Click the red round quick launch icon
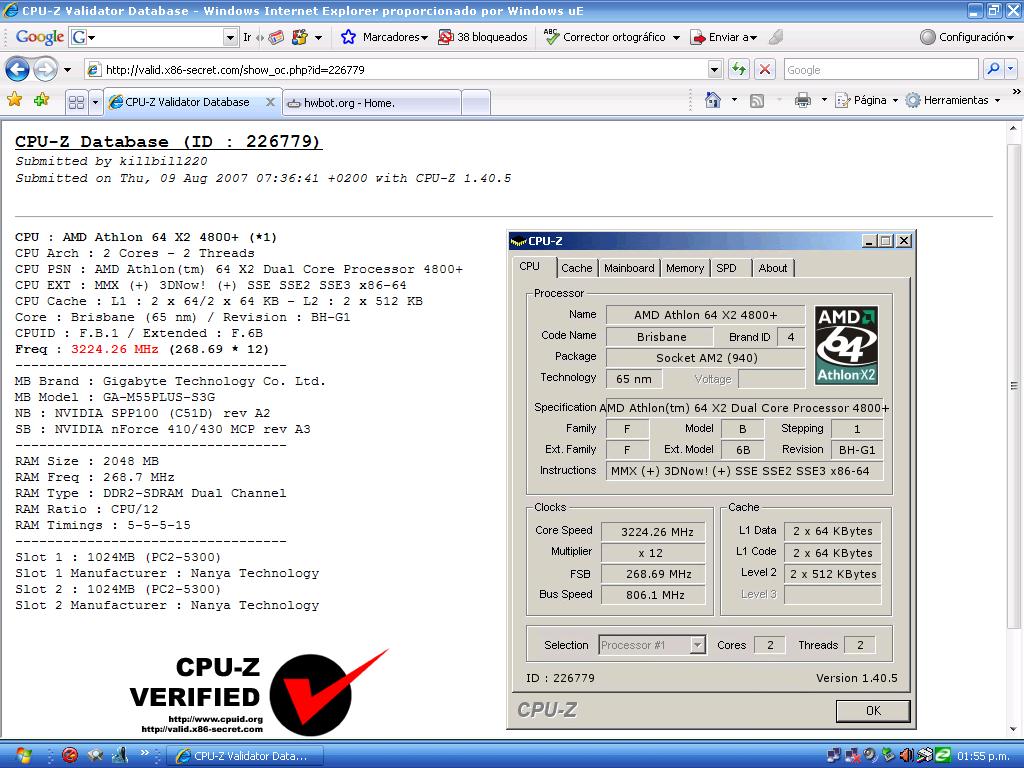Image resolution: width=1024 pixels, height=768 pixels. point(69,756)
